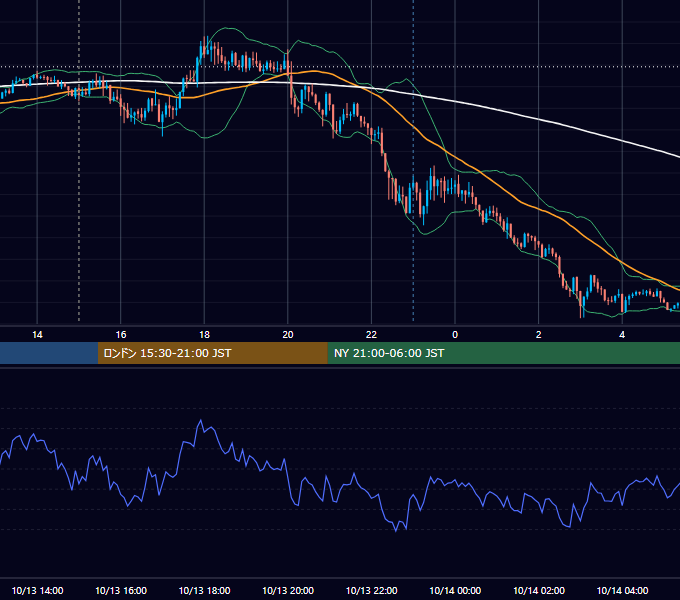
Task: Click hour label 0 on price chart axis
Action: 455,334
